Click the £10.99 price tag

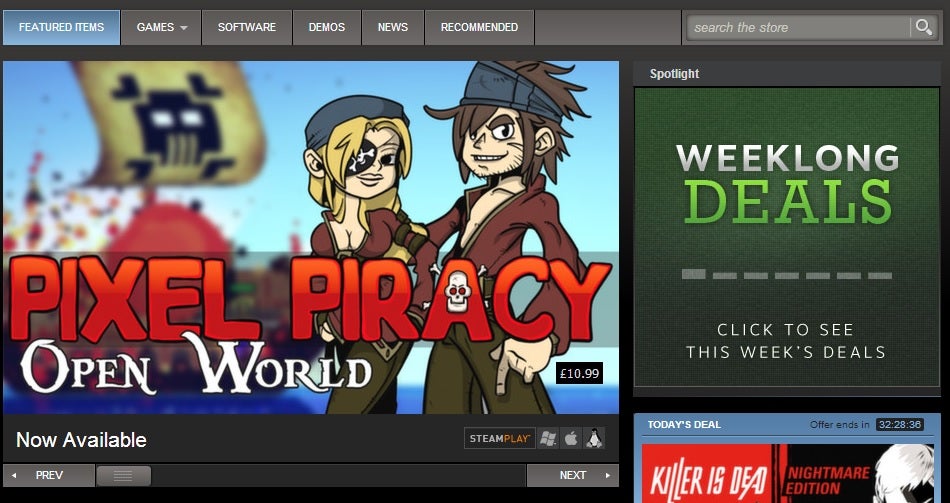point(580,374)
